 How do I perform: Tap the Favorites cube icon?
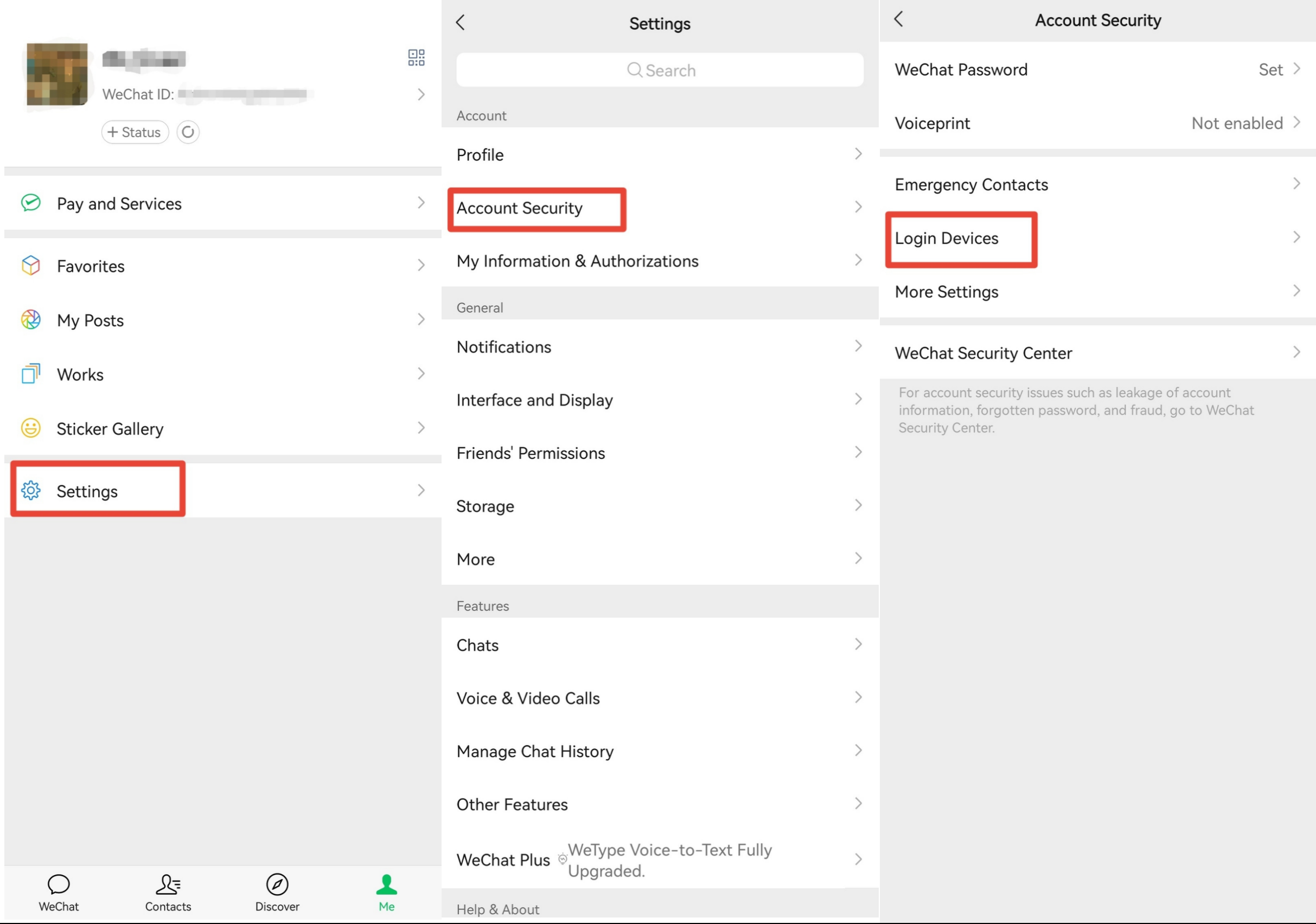click(31, 265)
